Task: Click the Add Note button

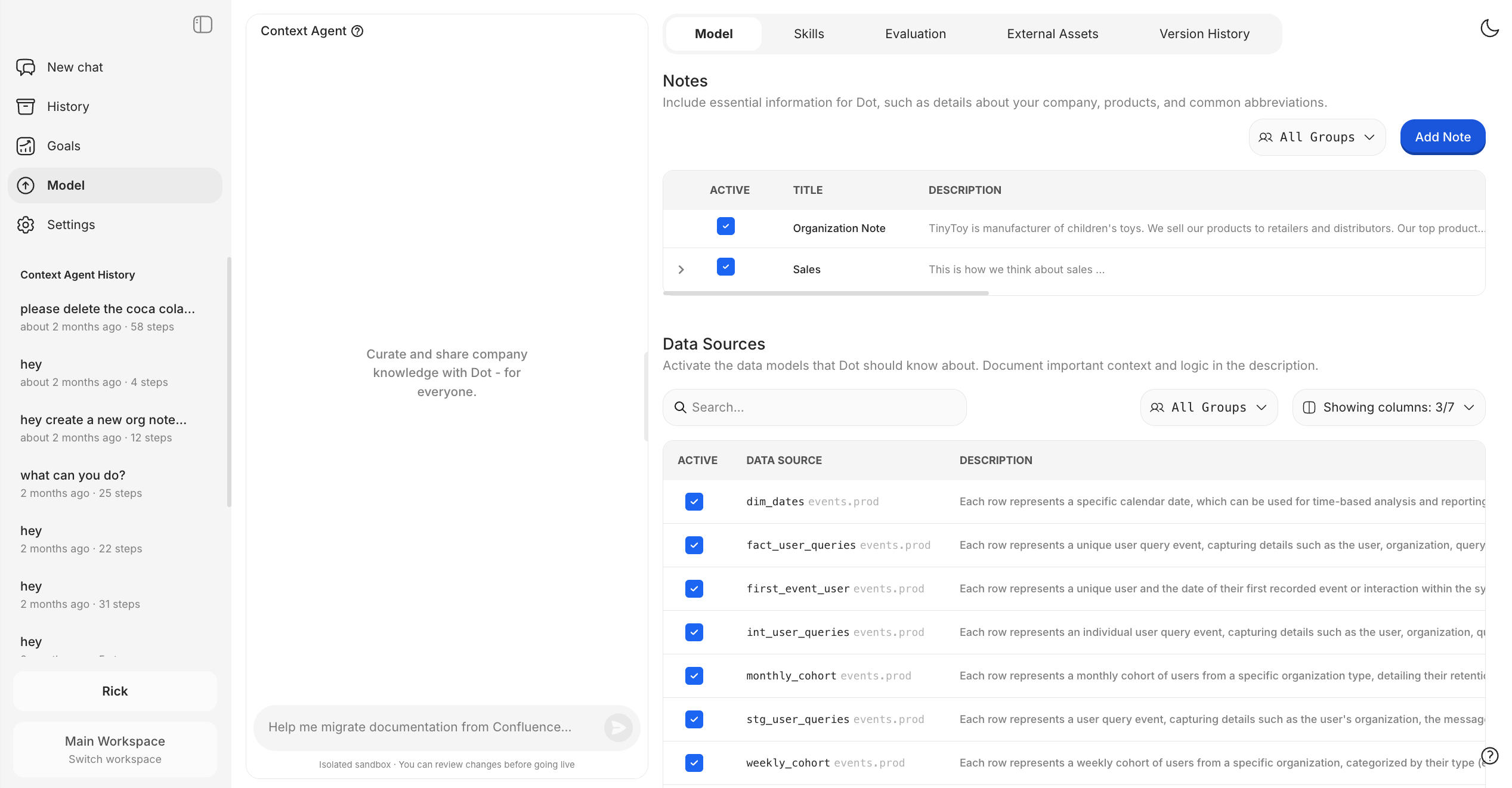Action: 1442,137
